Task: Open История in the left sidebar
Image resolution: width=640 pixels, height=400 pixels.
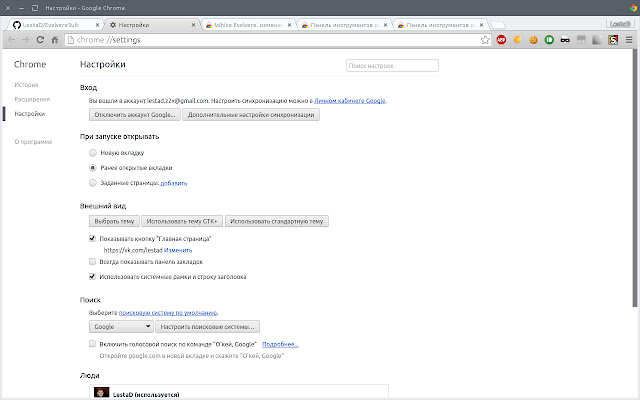Action: [x=26, y=85]
